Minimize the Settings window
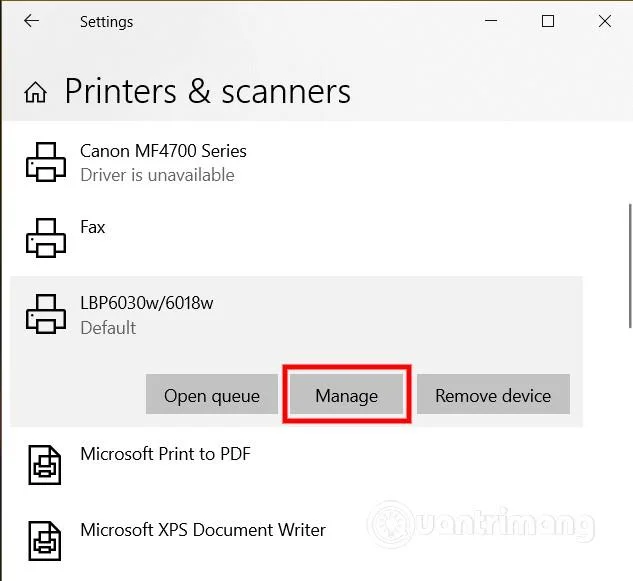The image size is (633, 581). coord(491,21)
